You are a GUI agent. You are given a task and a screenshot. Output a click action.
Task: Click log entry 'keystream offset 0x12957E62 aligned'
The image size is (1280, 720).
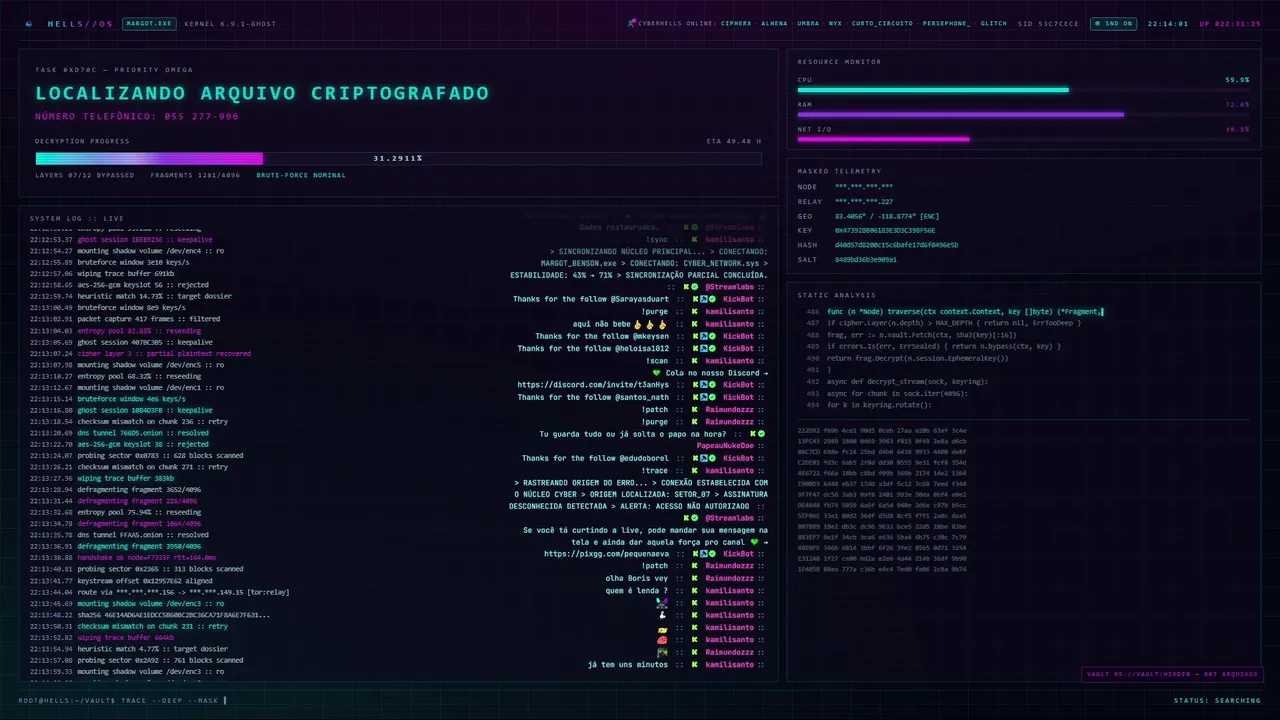121,580
